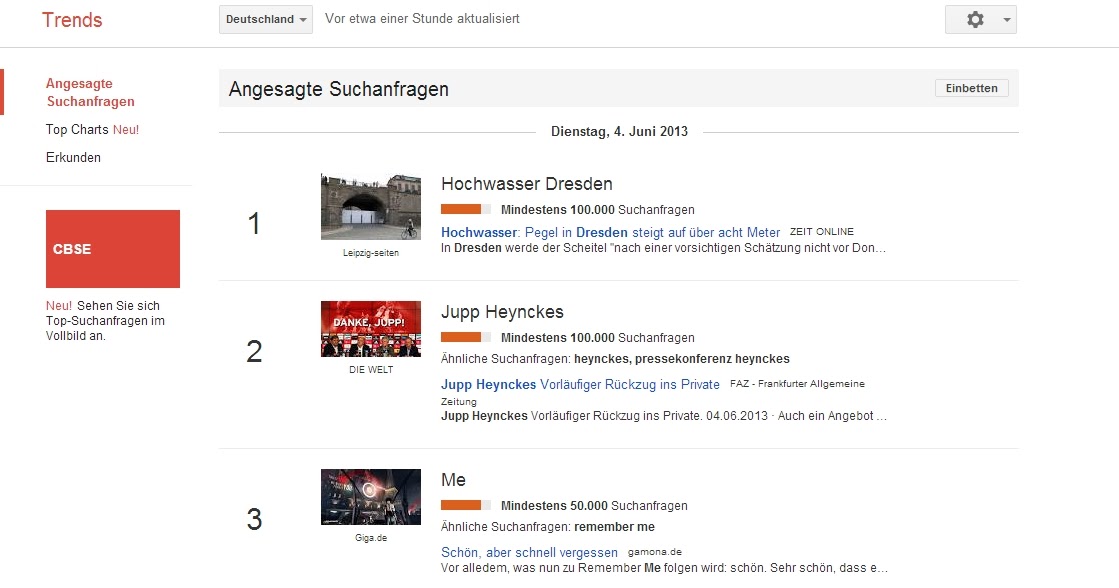
Task: Click the Einbetten button
Action: point(971,88)
